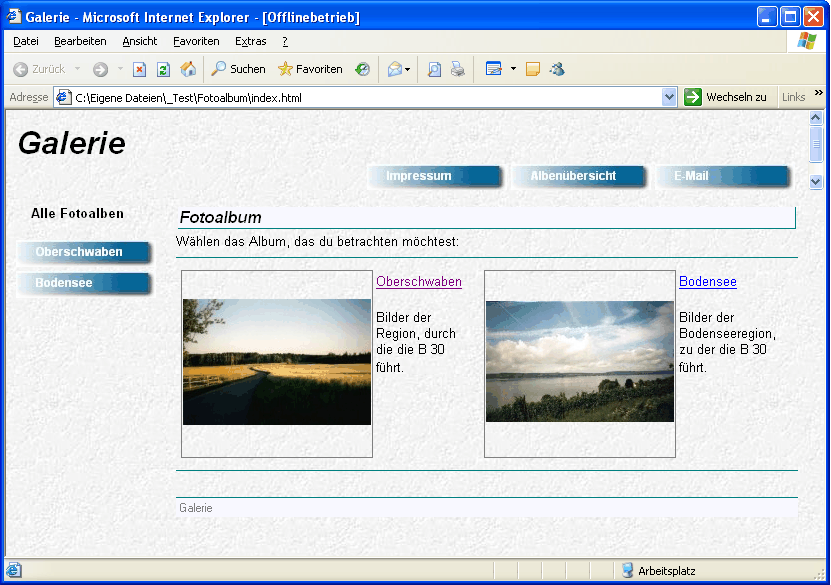
Task: Expand the Links toolbar chevron
Action: tap(818, 93)
